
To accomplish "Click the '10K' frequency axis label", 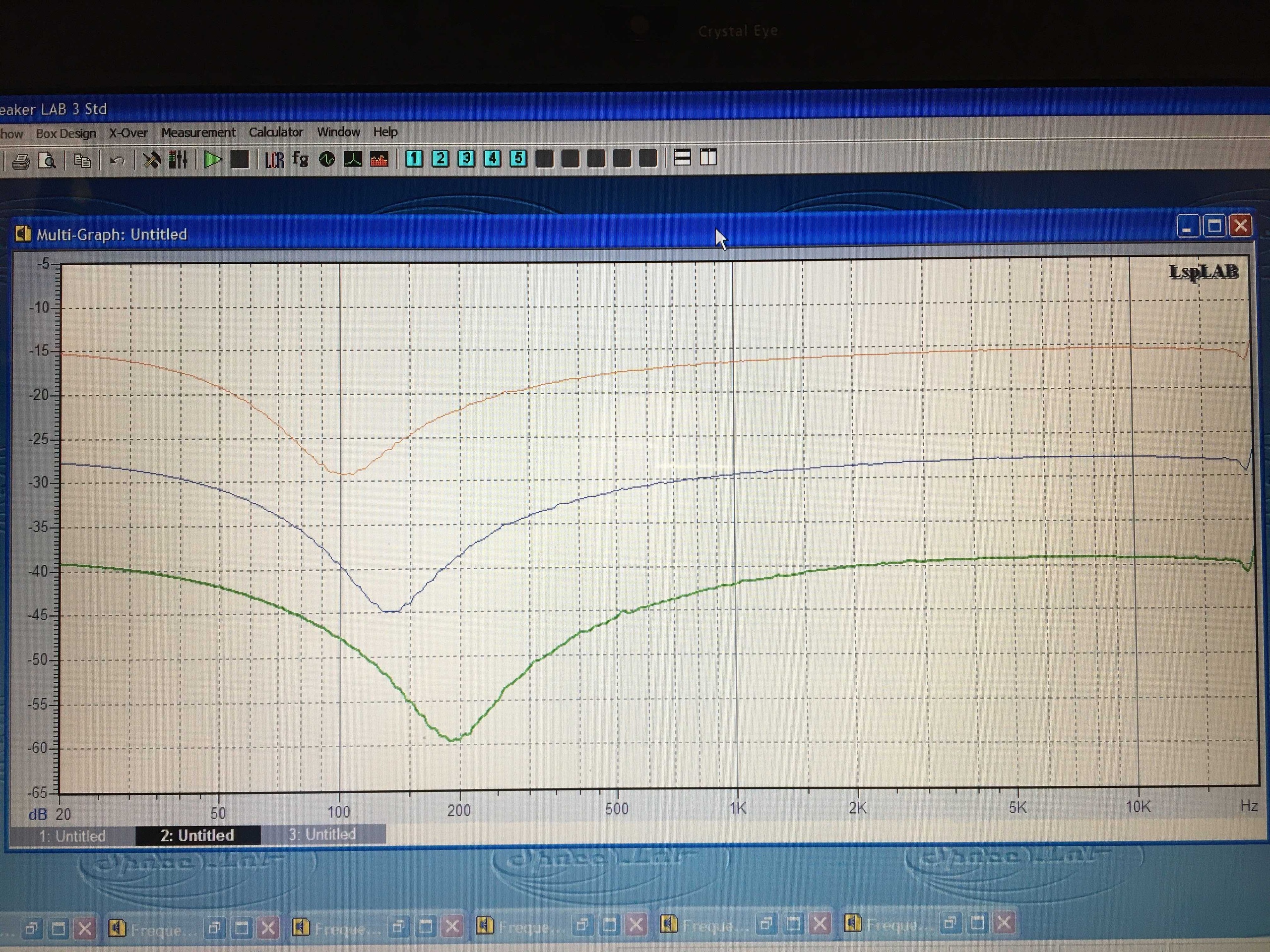I will (x=1138, y=807).
